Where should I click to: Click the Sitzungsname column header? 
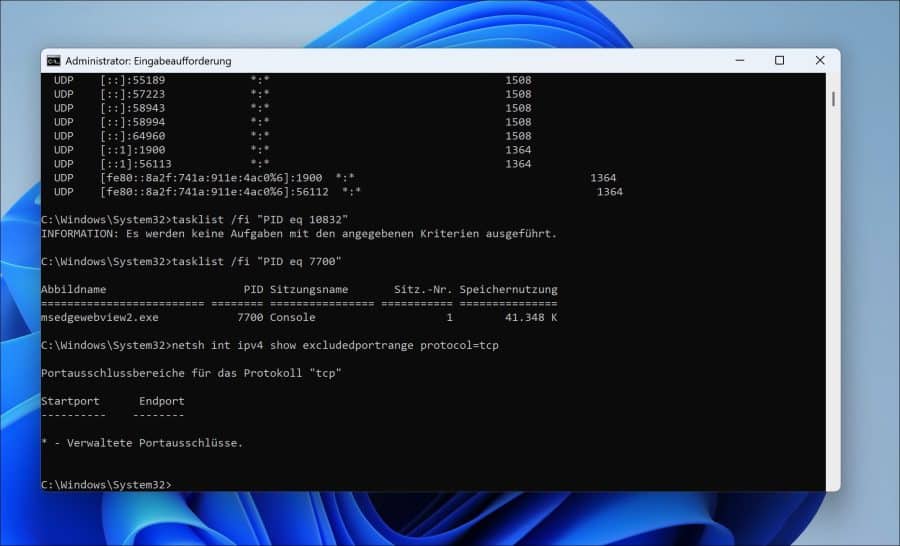pyautogui.click(x=309, y=289)
